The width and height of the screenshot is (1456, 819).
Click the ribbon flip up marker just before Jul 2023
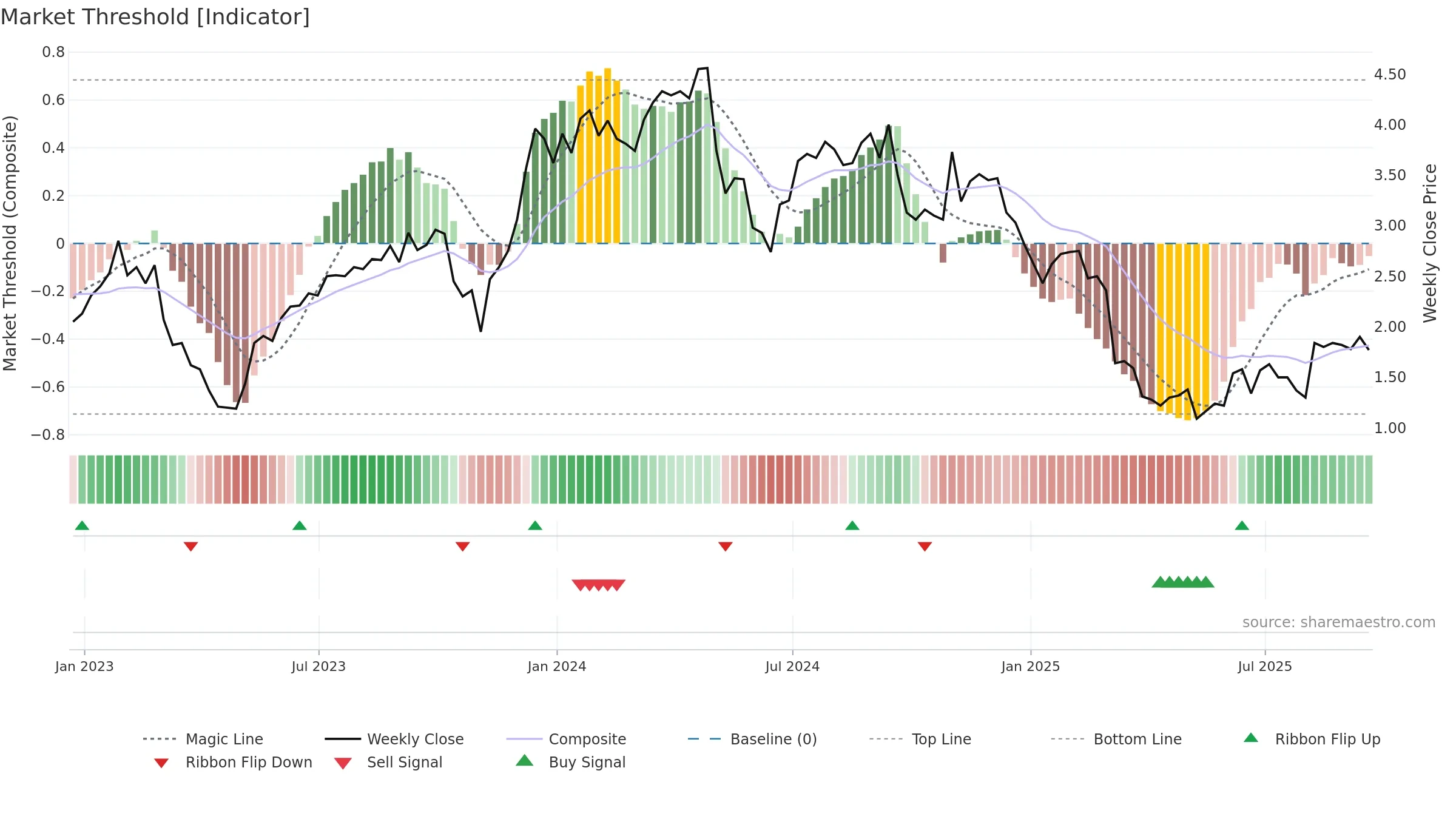coord(299,525)
